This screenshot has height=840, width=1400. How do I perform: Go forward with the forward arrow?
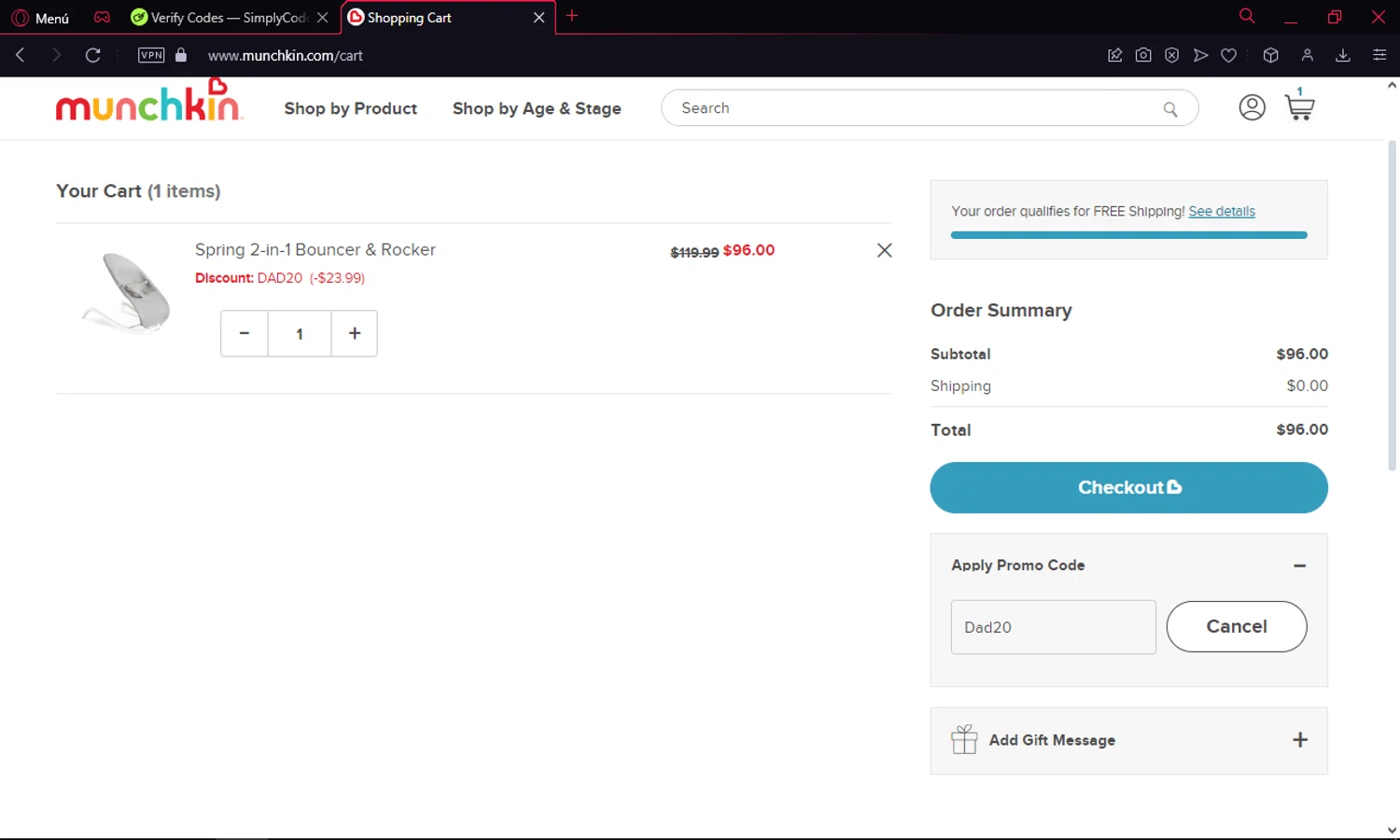point(56,55)
